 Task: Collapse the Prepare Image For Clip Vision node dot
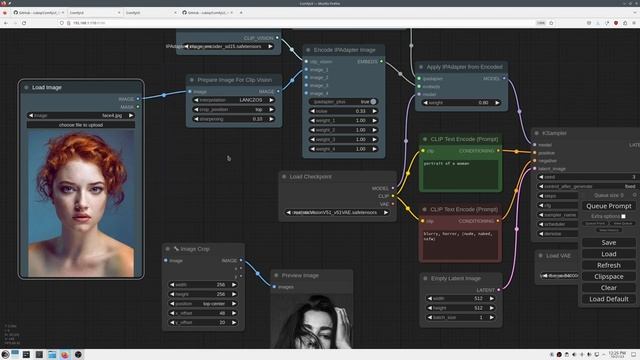point(192,80)
